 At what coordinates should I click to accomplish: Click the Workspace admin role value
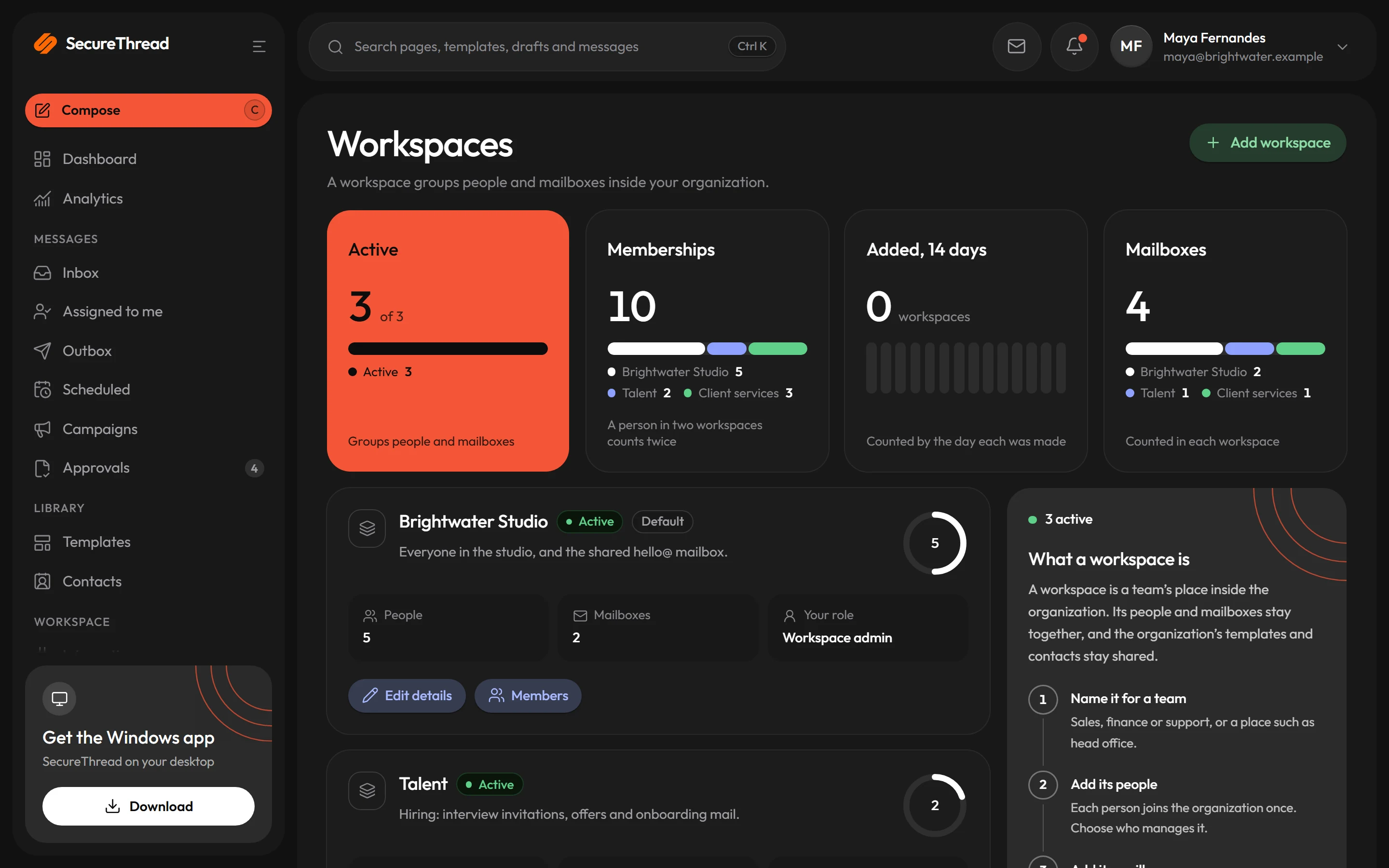click(837, 638)
